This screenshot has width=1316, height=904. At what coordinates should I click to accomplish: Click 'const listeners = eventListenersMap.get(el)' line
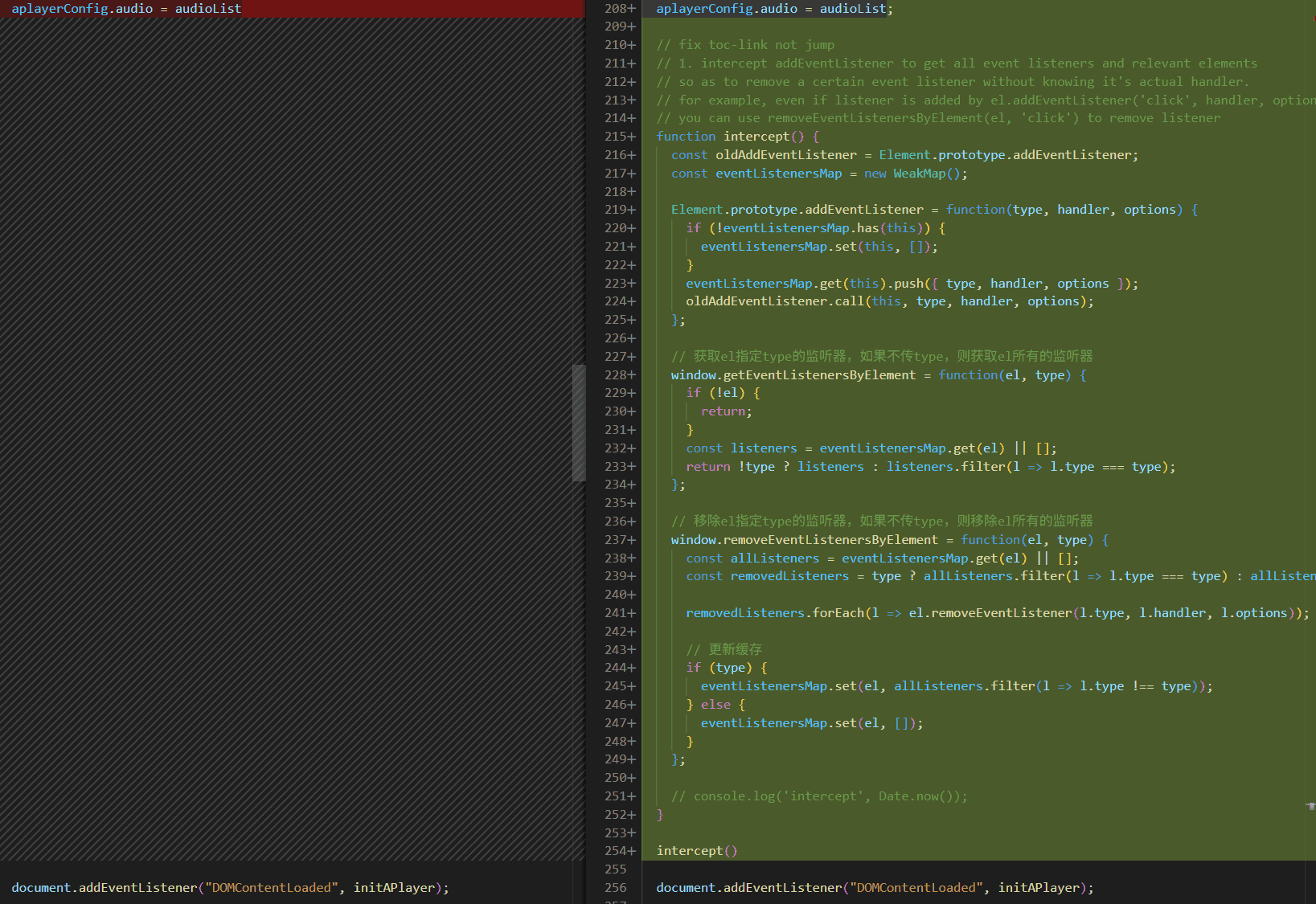(x=871, y=448)
